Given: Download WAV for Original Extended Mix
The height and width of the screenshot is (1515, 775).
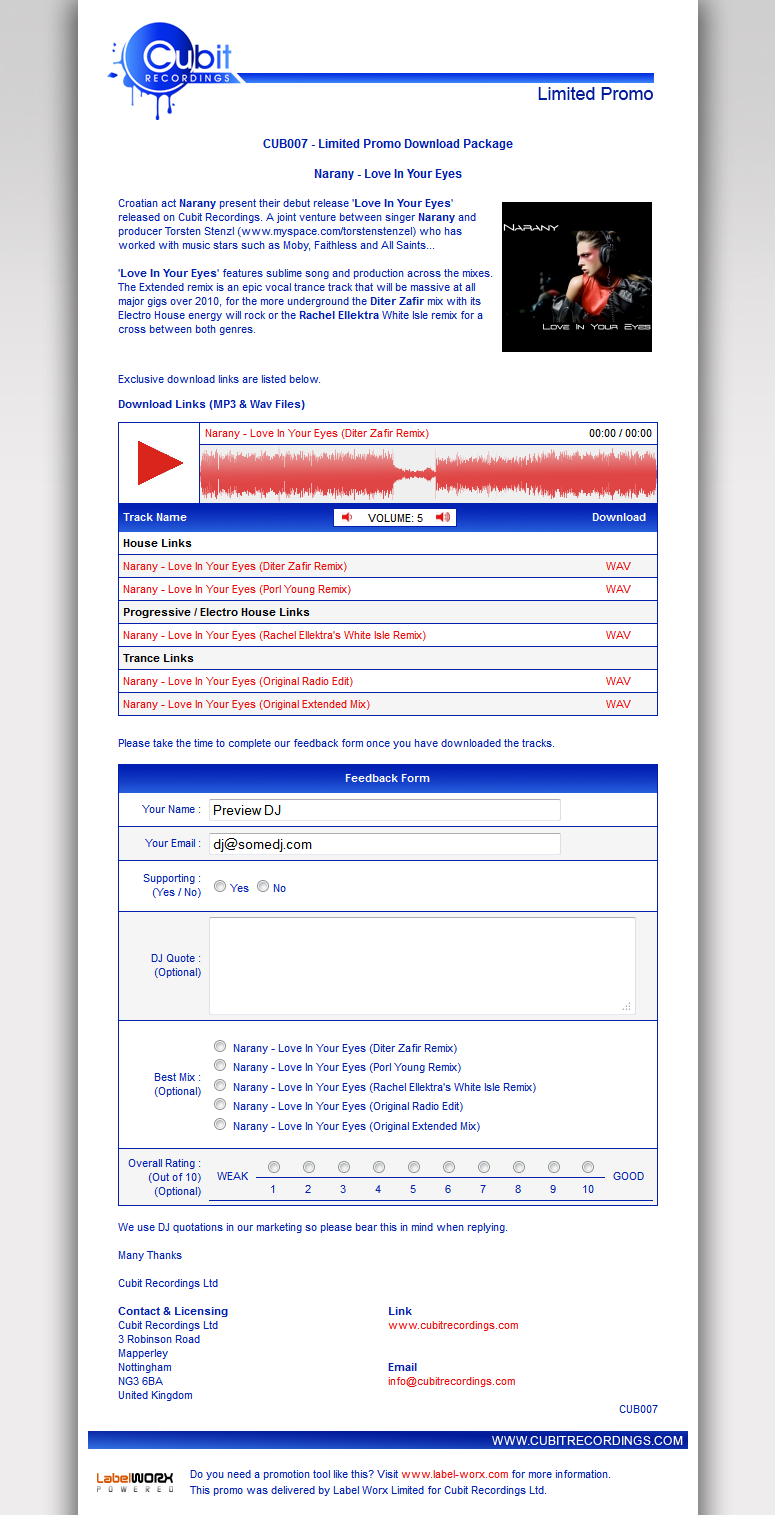Looking at the screenshot, I should [618, 704].
